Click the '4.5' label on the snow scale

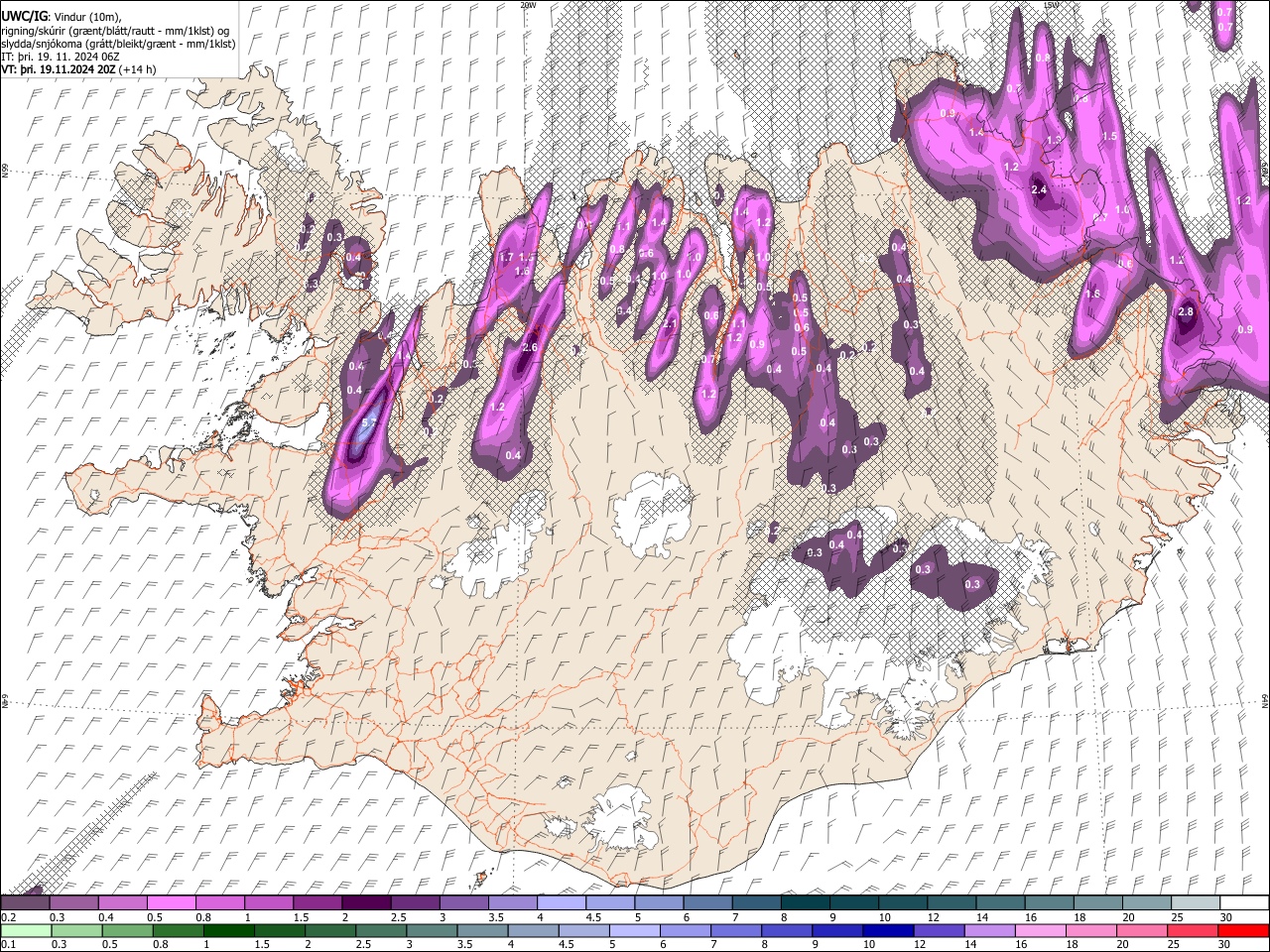[593, 917]
